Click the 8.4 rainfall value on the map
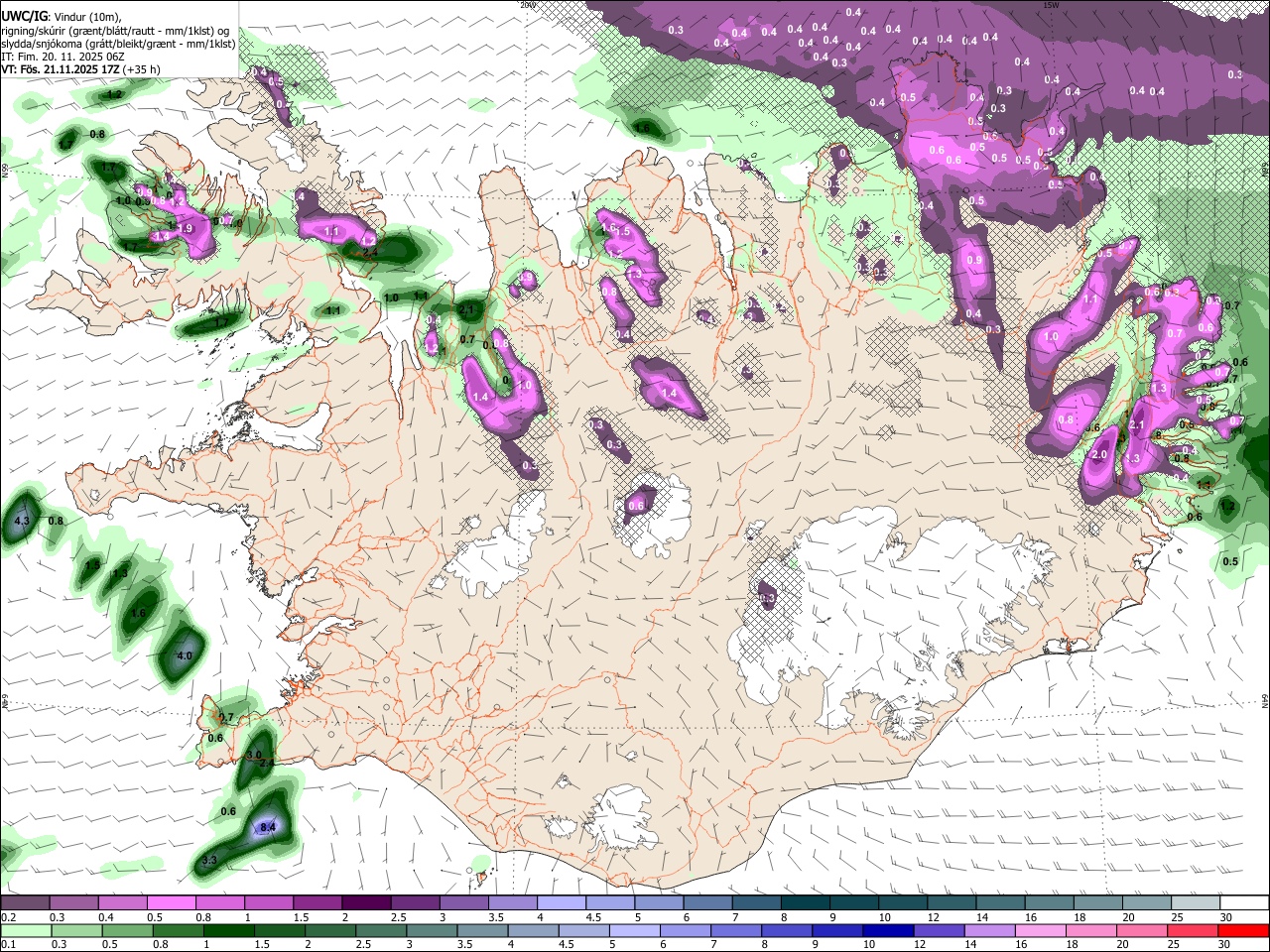The height and width of the screenshot is (952, 1270). (267, 827)
